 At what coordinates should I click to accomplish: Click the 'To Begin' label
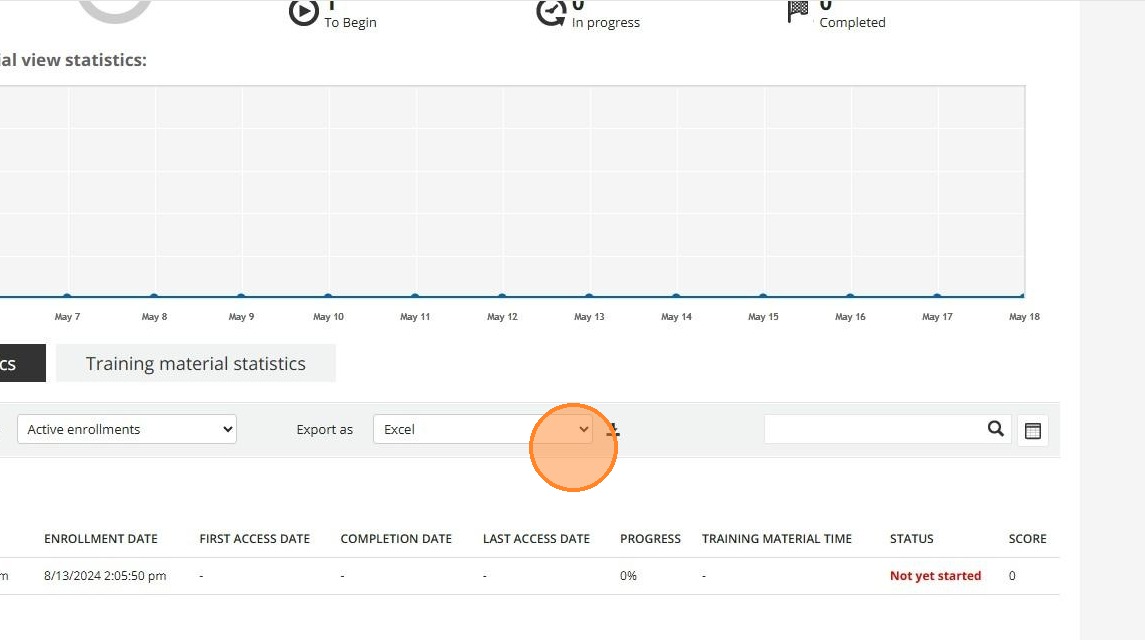click(x=351, y=23)
